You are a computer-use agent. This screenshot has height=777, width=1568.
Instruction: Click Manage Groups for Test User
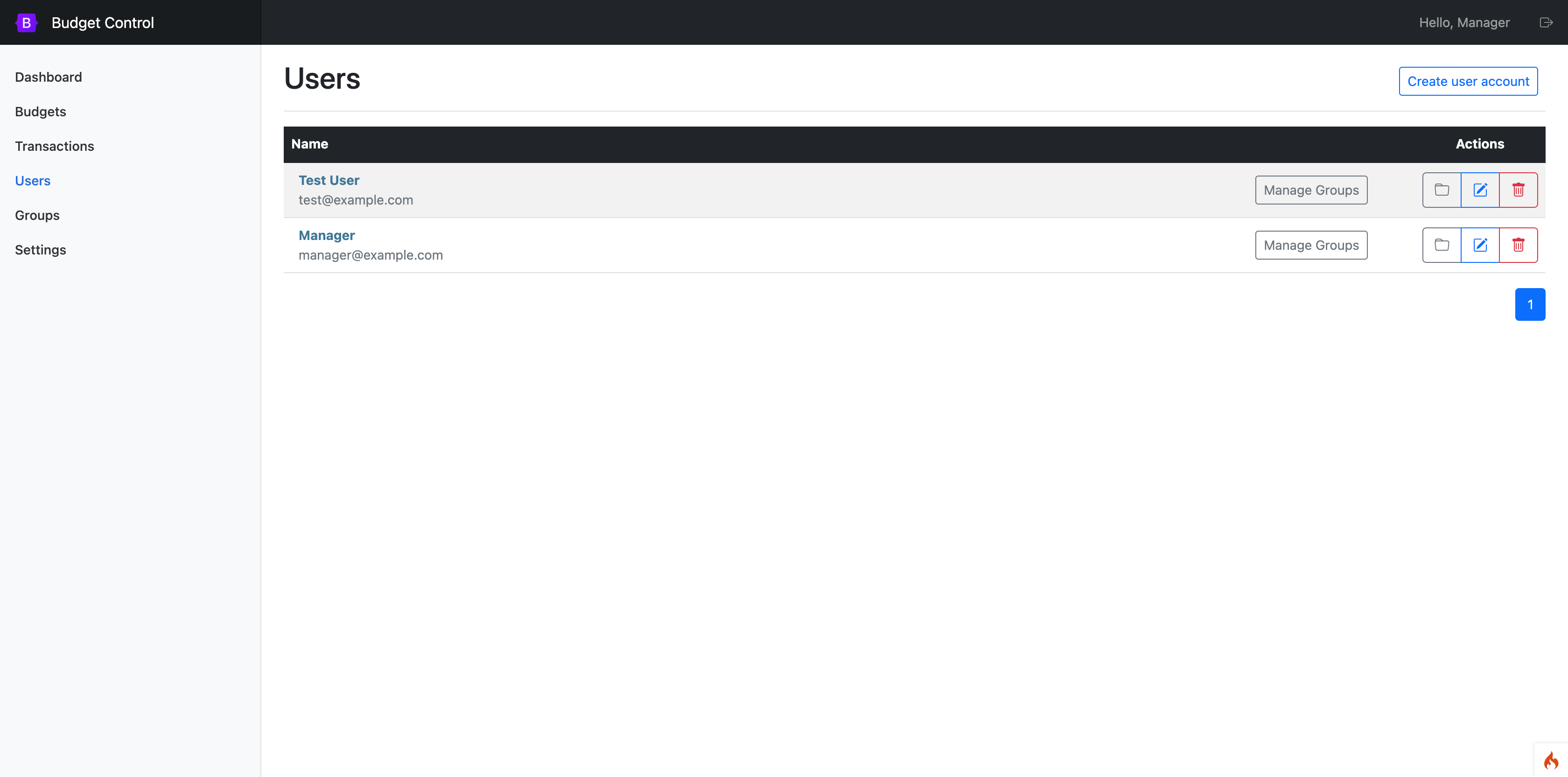[1310, 190]
